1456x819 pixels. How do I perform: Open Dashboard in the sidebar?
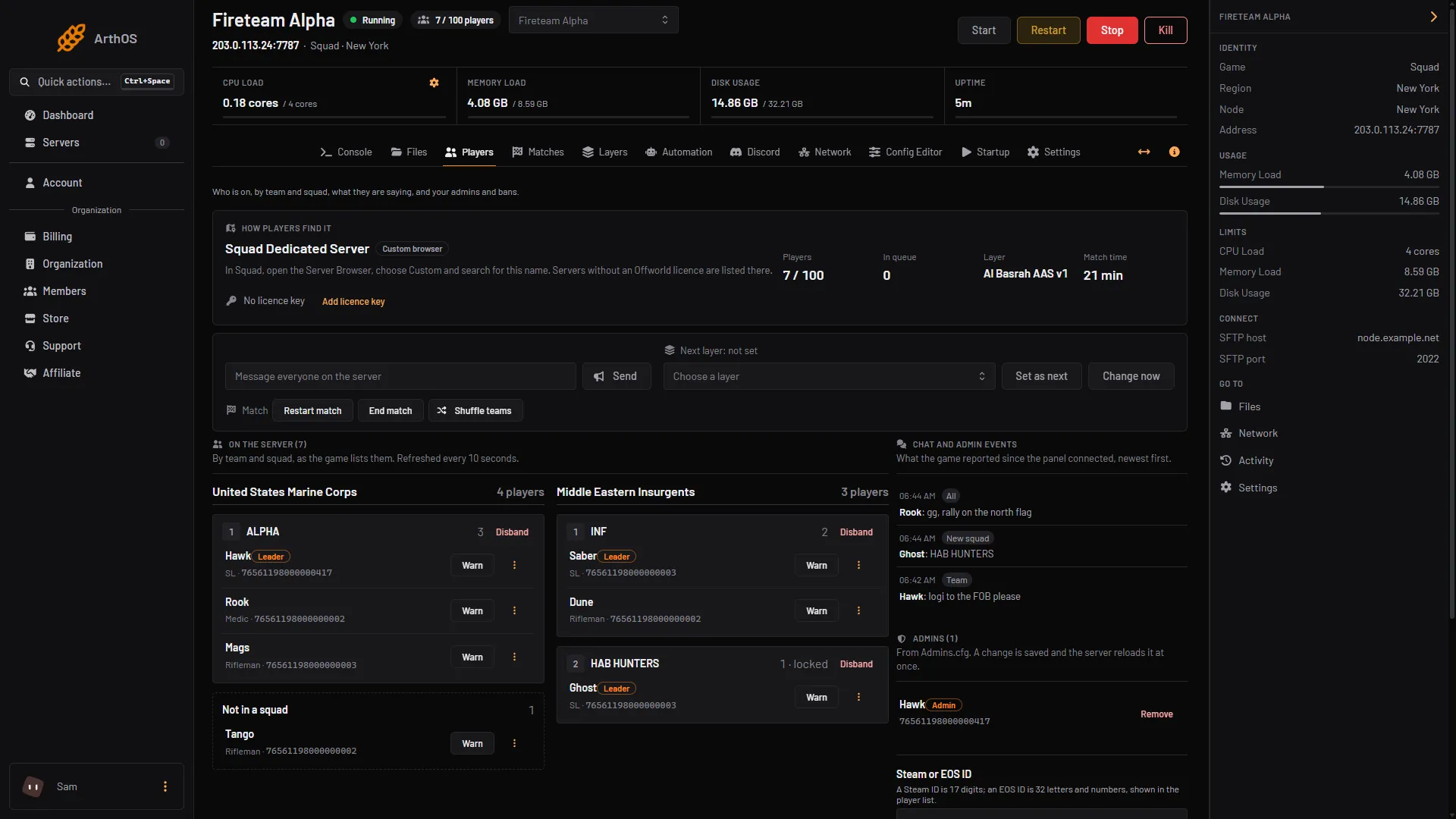[96, 115]
